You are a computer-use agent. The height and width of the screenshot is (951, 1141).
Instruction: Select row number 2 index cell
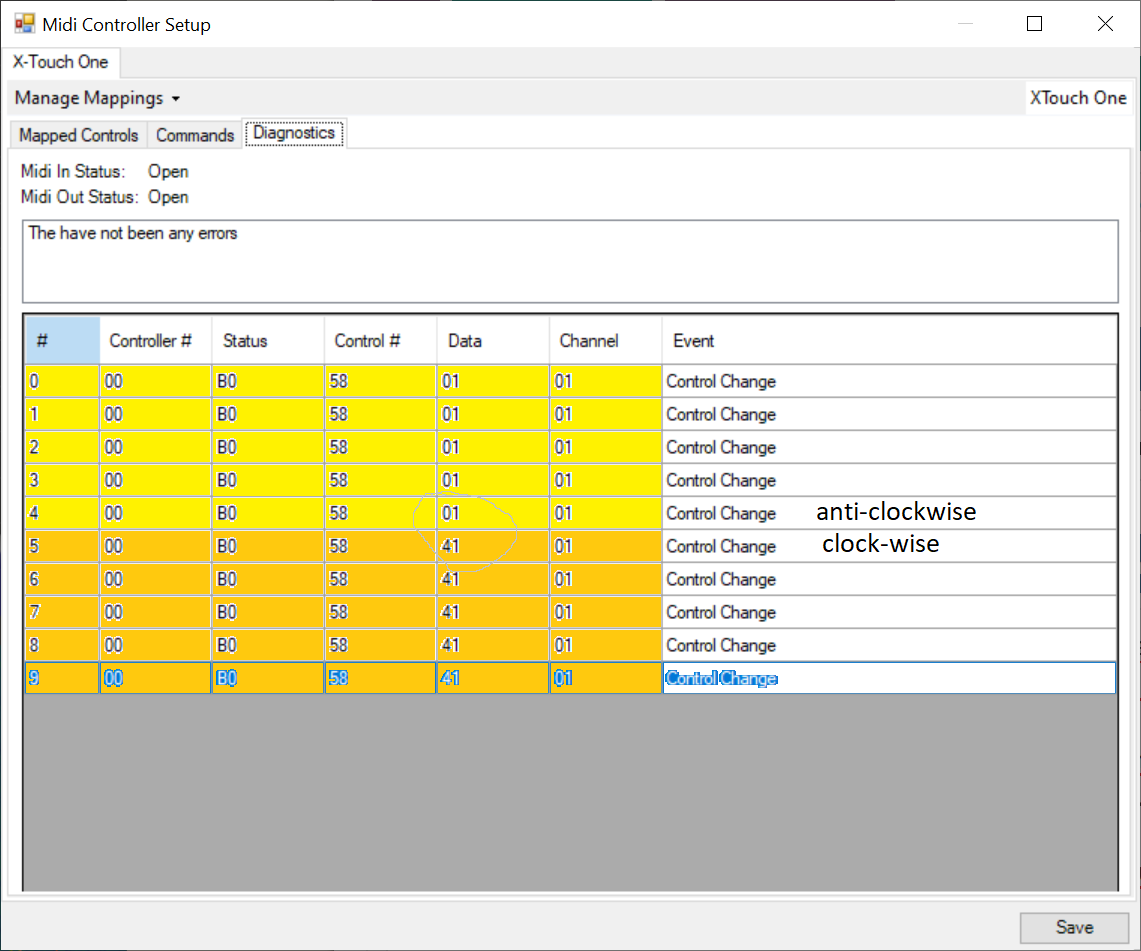pyautogui.click(x=63, y=447)
